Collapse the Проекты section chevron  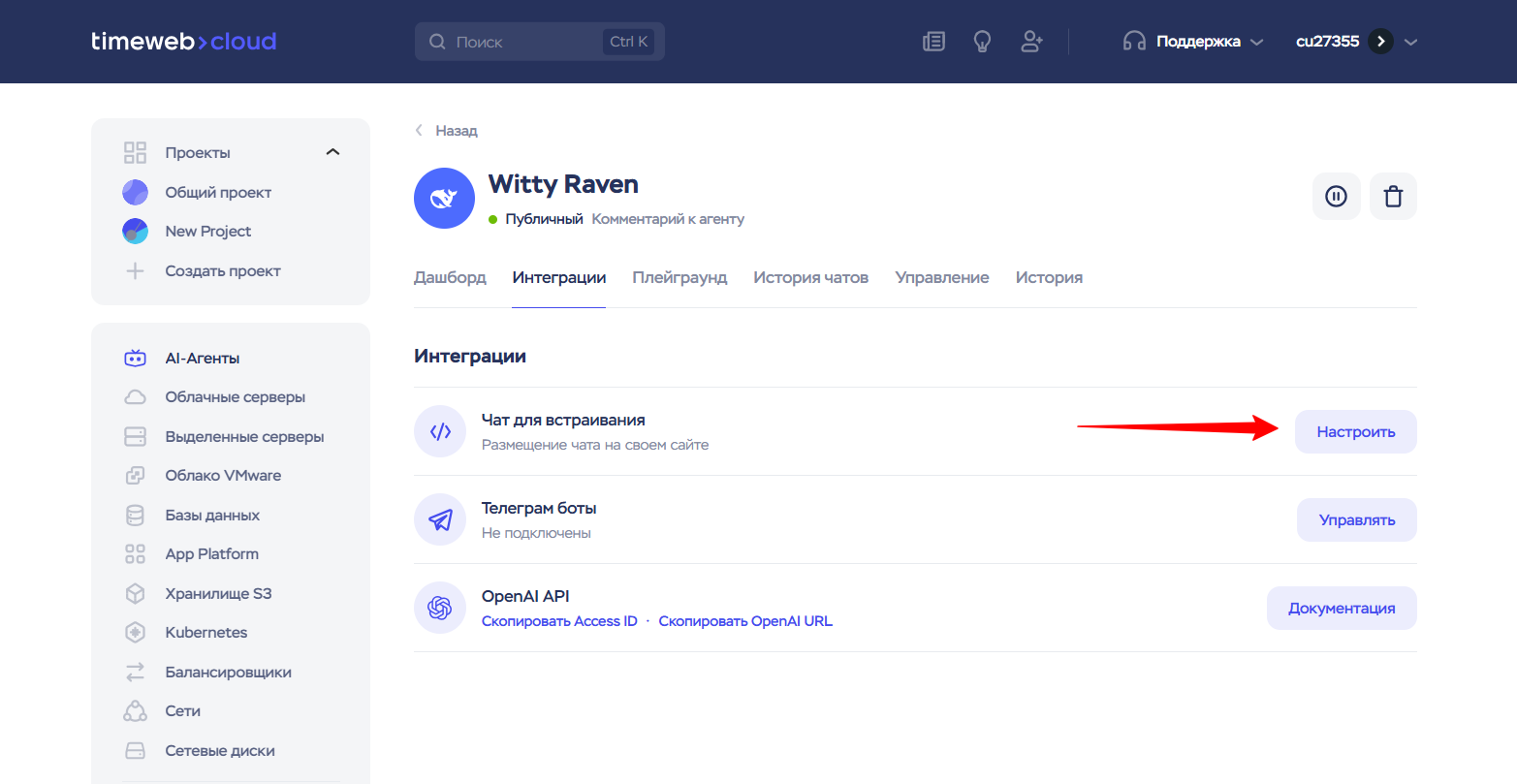(332, 152)
